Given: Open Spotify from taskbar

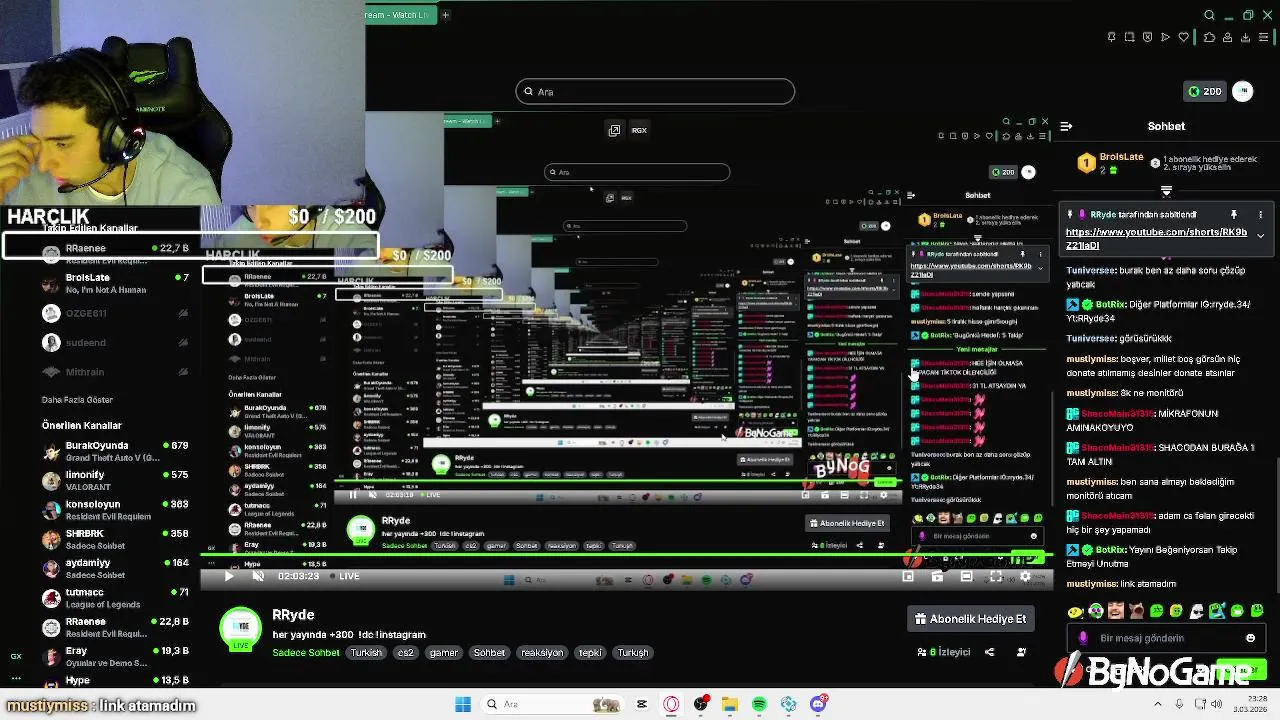Looking at the screenshot, I should (759, 704).
